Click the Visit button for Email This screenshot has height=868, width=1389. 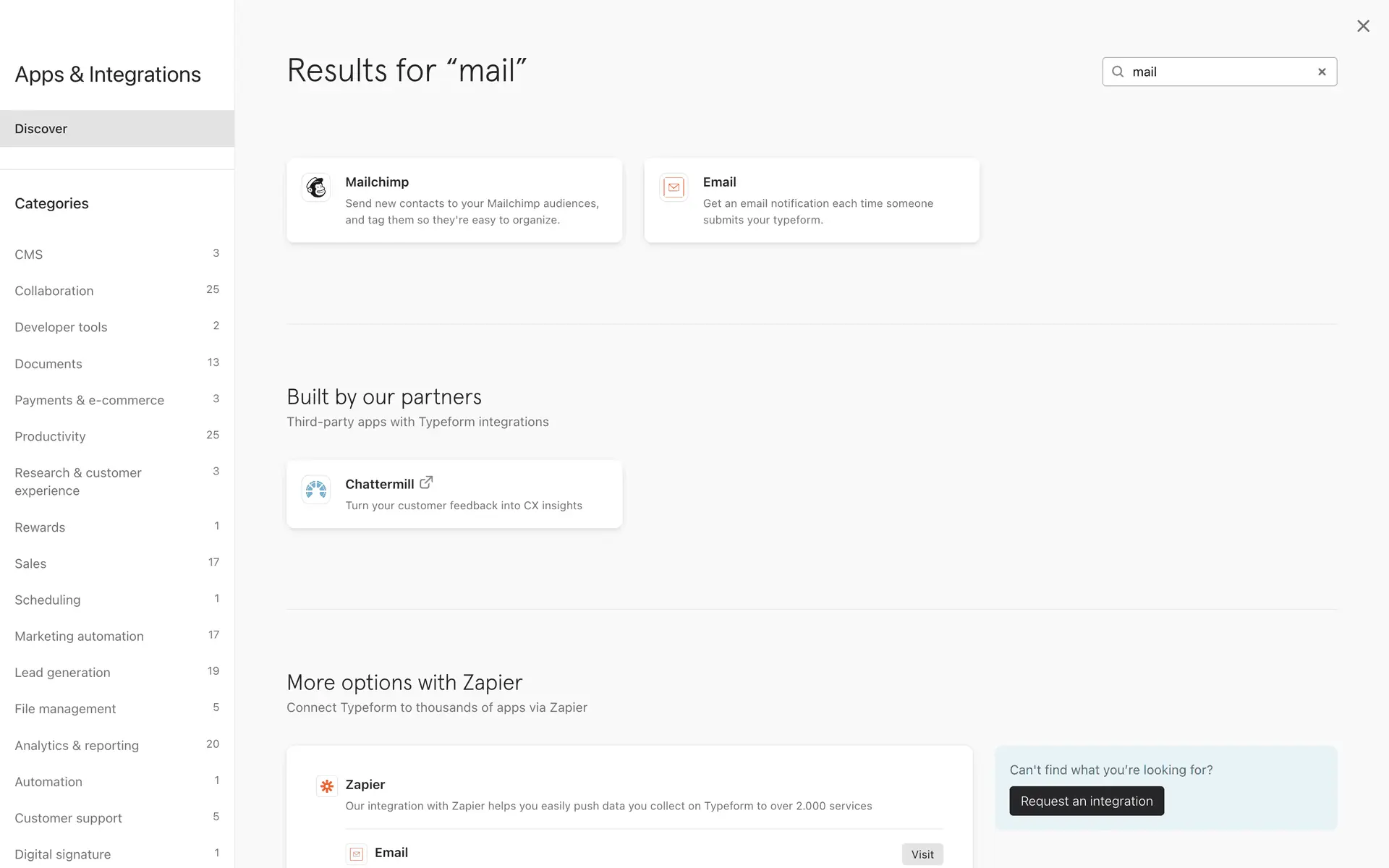[922, 854]
